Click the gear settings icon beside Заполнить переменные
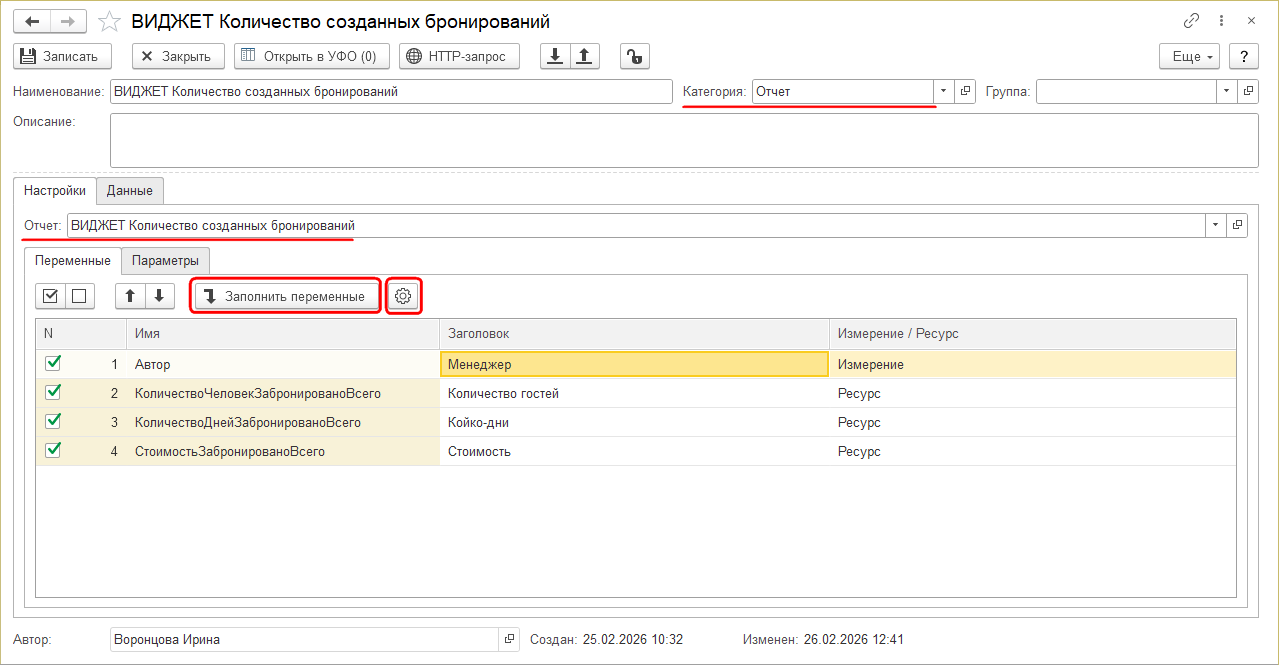Screen dimensions: 1279x665 click(403, 296)
